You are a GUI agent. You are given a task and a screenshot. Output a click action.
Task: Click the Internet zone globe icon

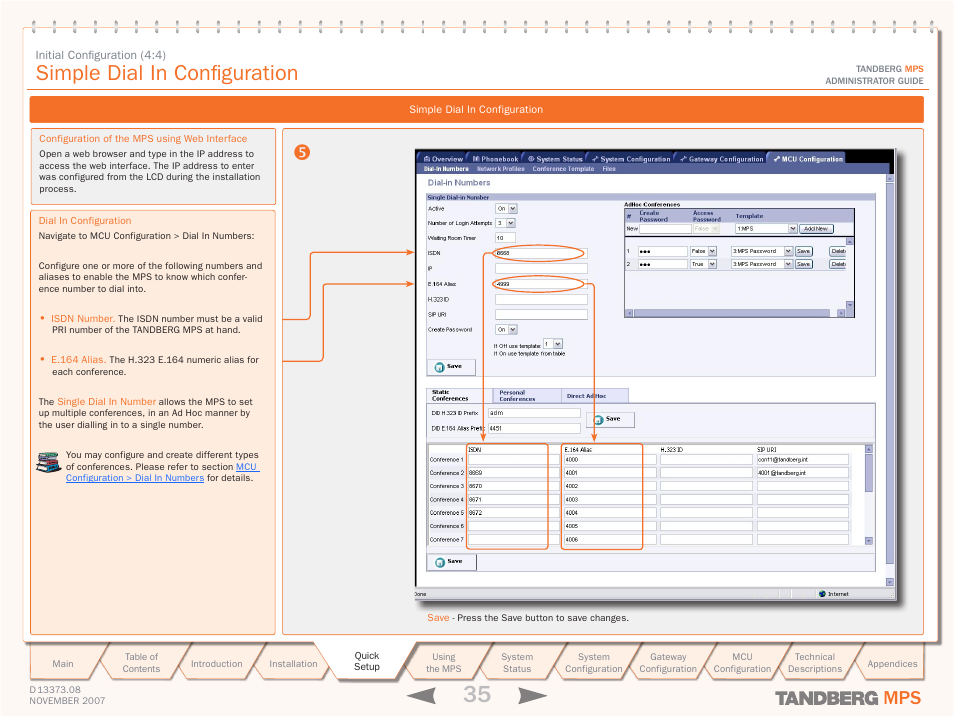pyautogui.click(x=822, y=594)
